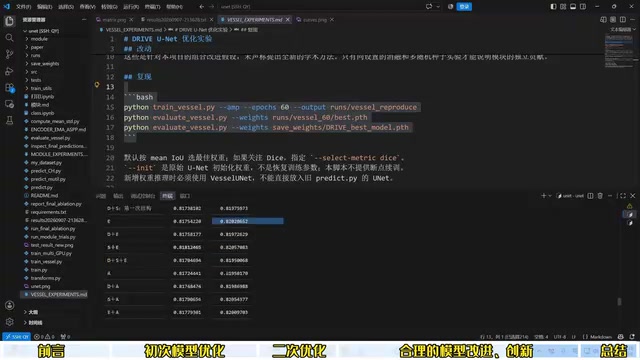Kill the terminal with the trash icon

point(600,196)
